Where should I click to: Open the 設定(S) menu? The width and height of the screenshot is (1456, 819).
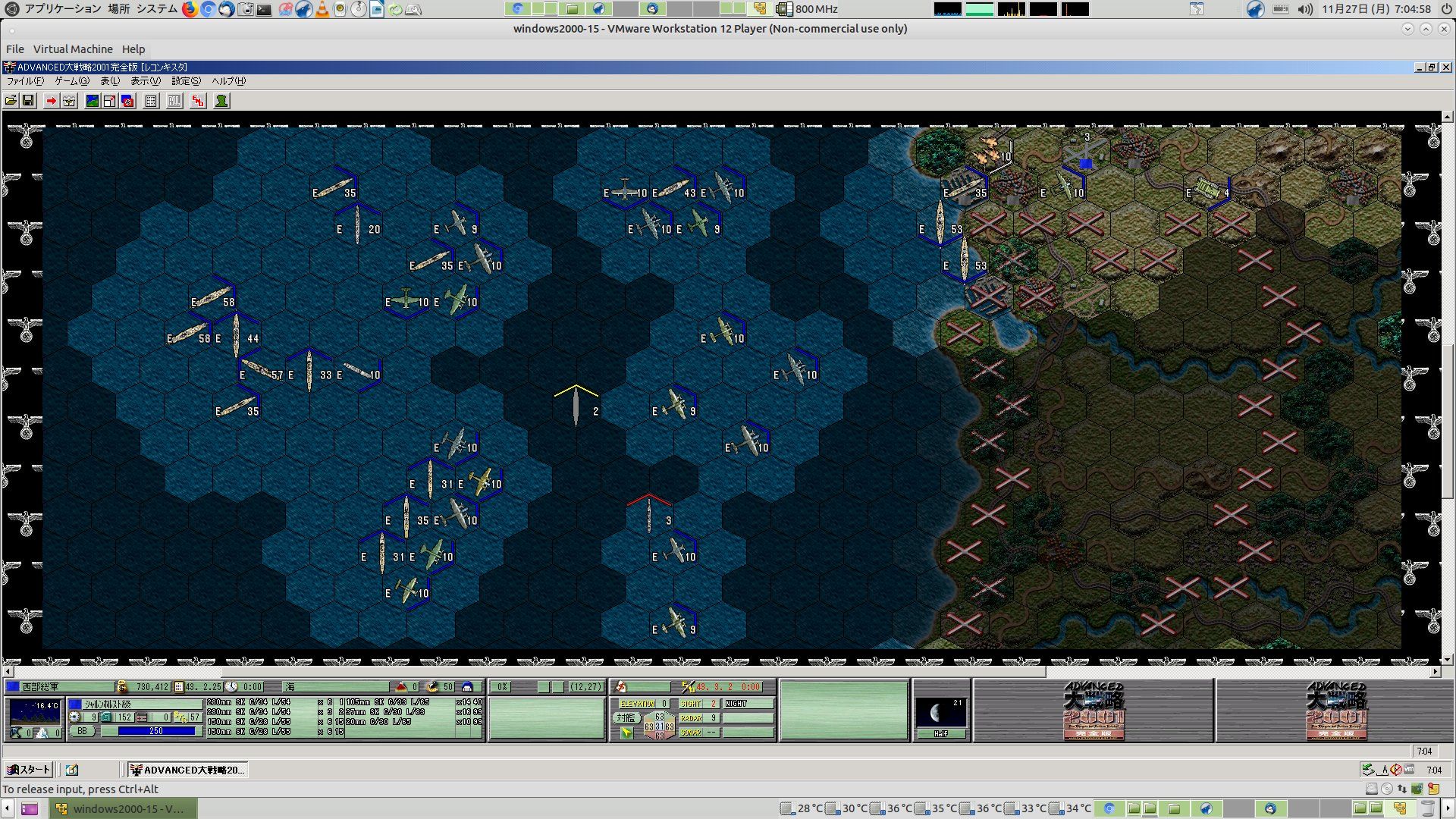click(186, 81)
